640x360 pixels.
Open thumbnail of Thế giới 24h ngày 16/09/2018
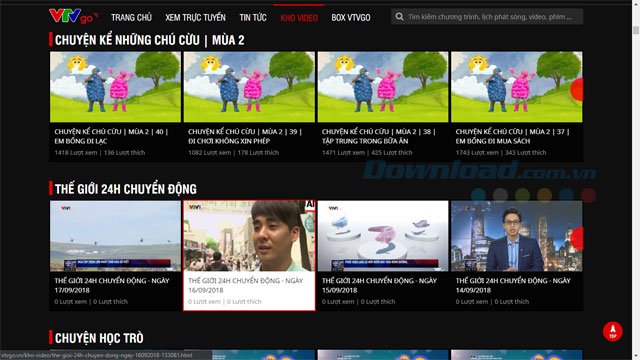click(249, 236)
